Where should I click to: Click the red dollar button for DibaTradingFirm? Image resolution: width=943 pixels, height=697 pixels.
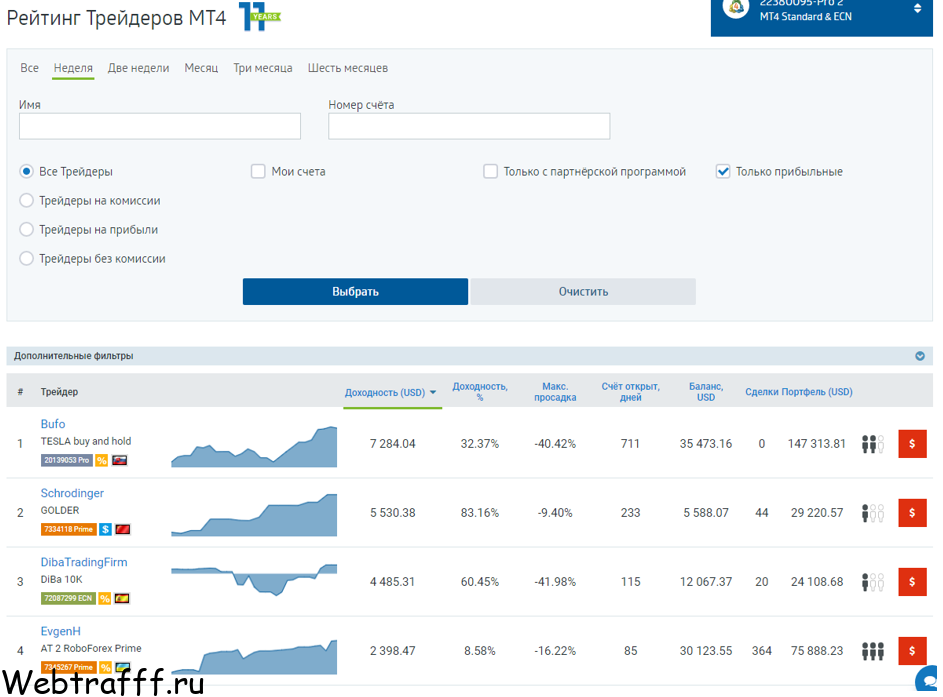point(912,582)
